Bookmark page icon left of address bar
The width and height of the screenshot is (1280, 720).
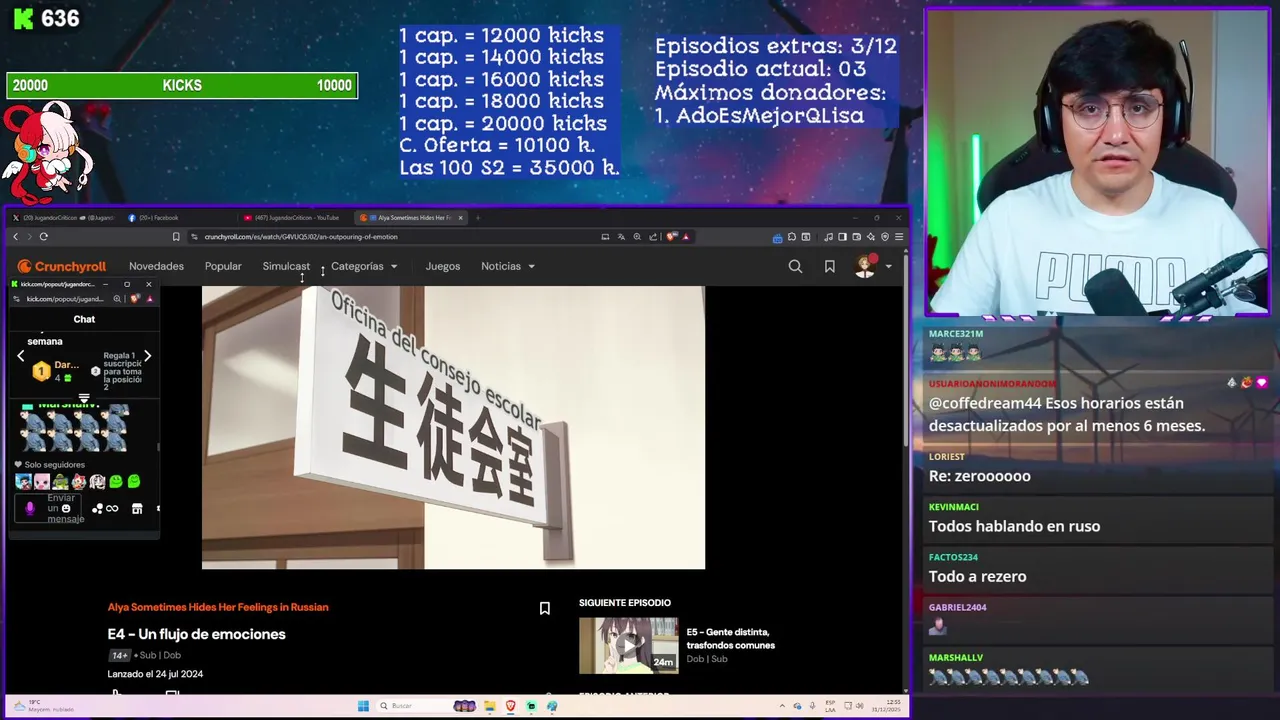point(176,237)
